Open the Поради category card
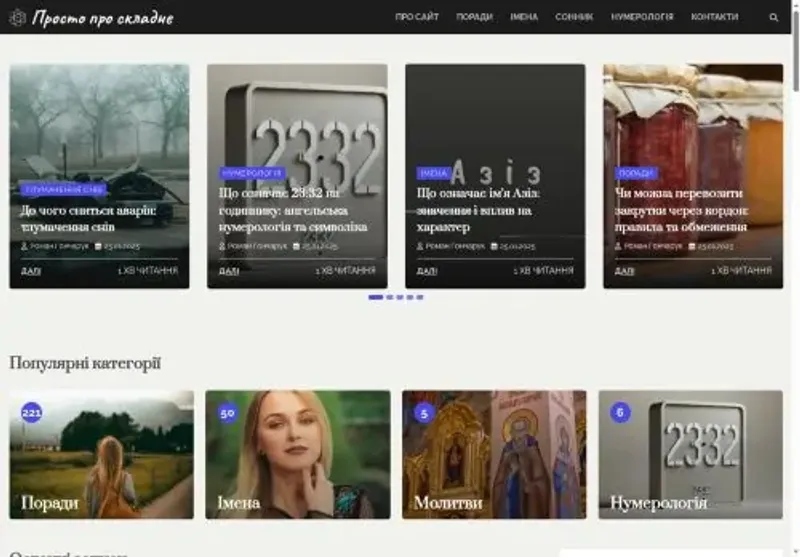The width and height of the screenshot is (800, 557). [x=101, y=455]
